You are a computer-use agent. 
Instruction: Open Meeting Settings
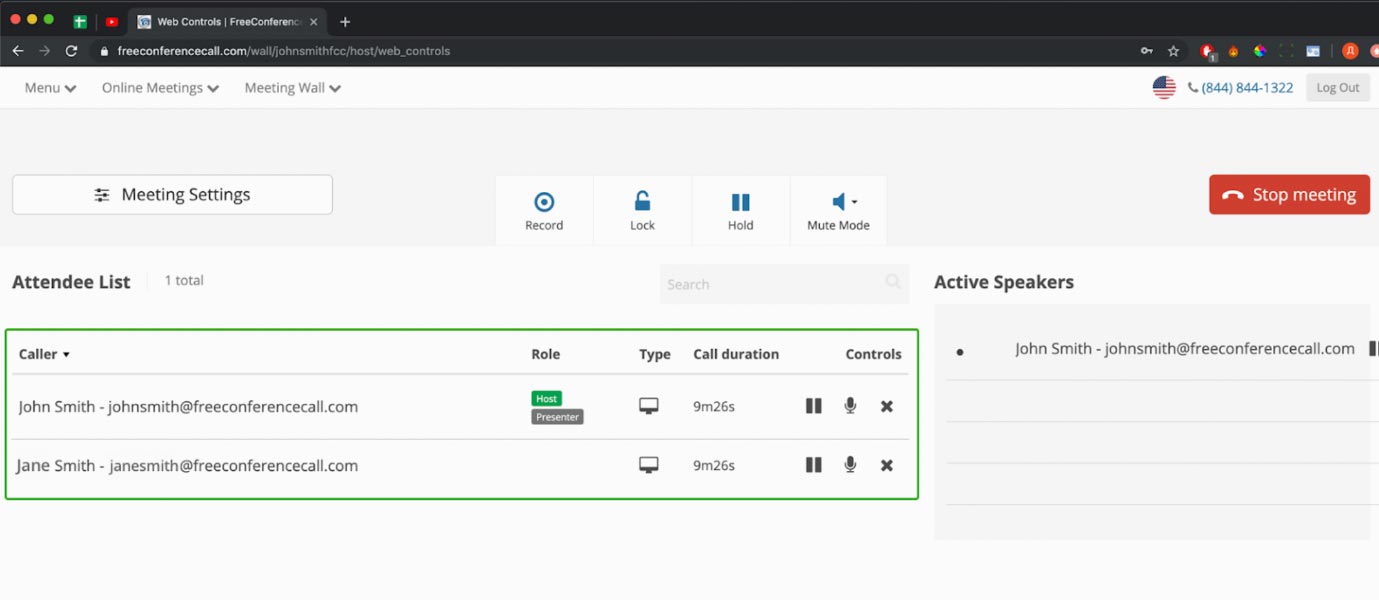coord(172,195)
